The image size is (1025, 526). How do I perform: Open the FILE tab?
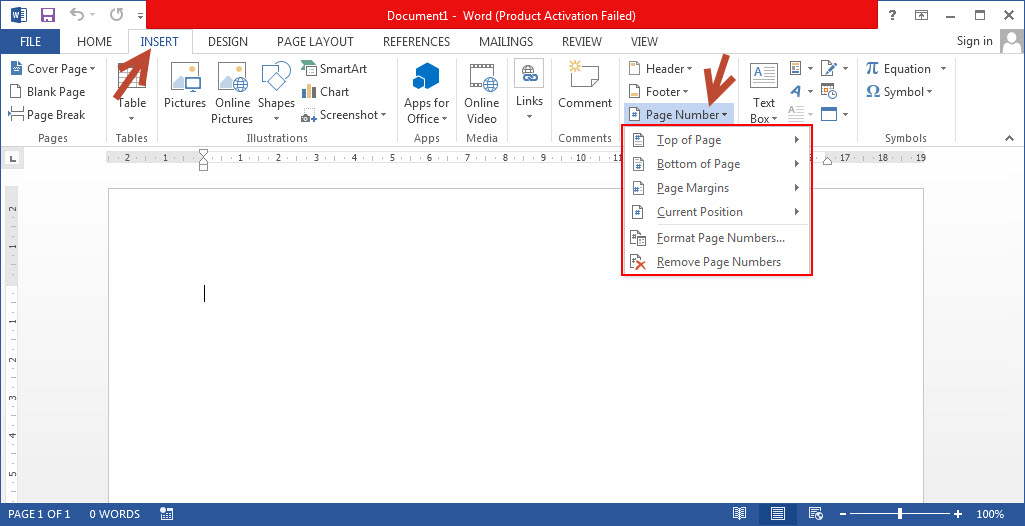click(x=30, y=41)
